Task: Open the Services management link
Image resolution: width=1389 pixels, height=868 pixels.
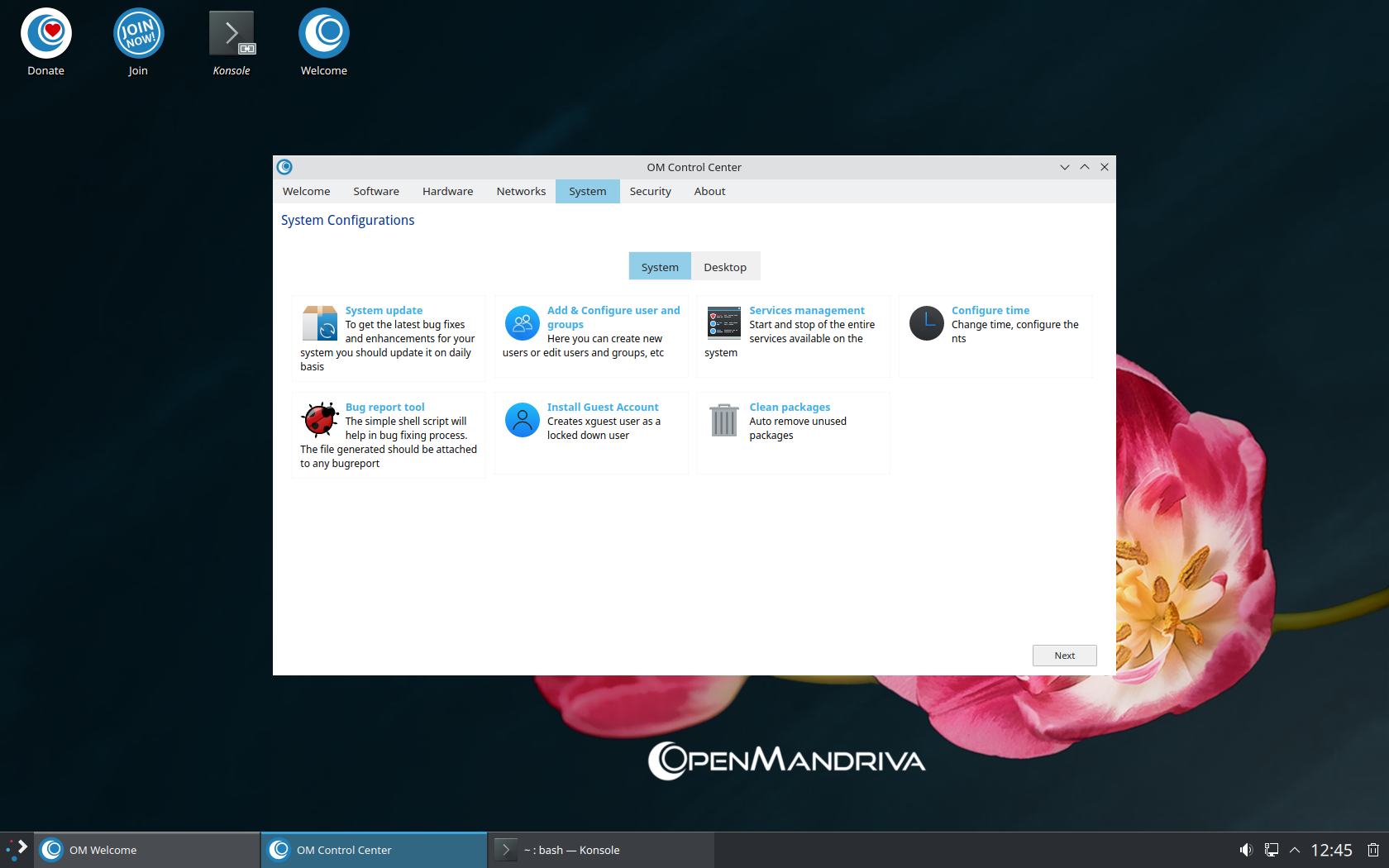Action: [x=807, y=311]
